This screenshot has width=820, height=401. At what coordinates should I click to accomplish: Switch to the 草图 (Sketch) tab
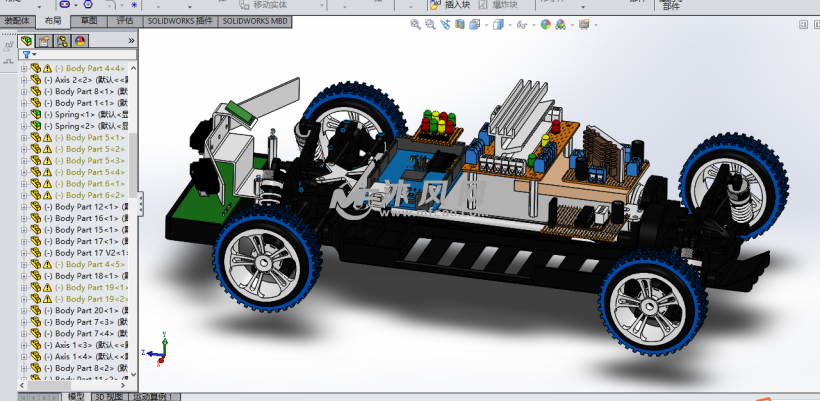pos(89,20)
